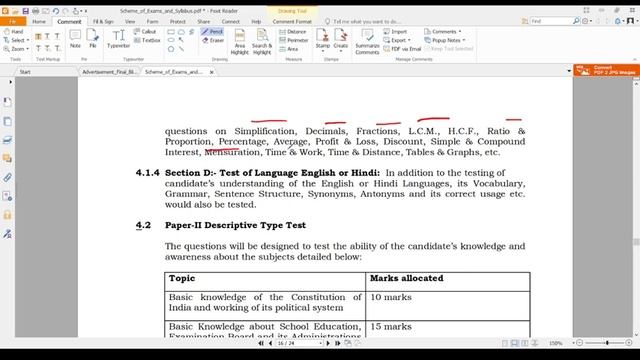Select the Typewriter tool
Image resolution: width=640 pixels, height=360 pixels.
pyautogui.click(x=118, y=39)
